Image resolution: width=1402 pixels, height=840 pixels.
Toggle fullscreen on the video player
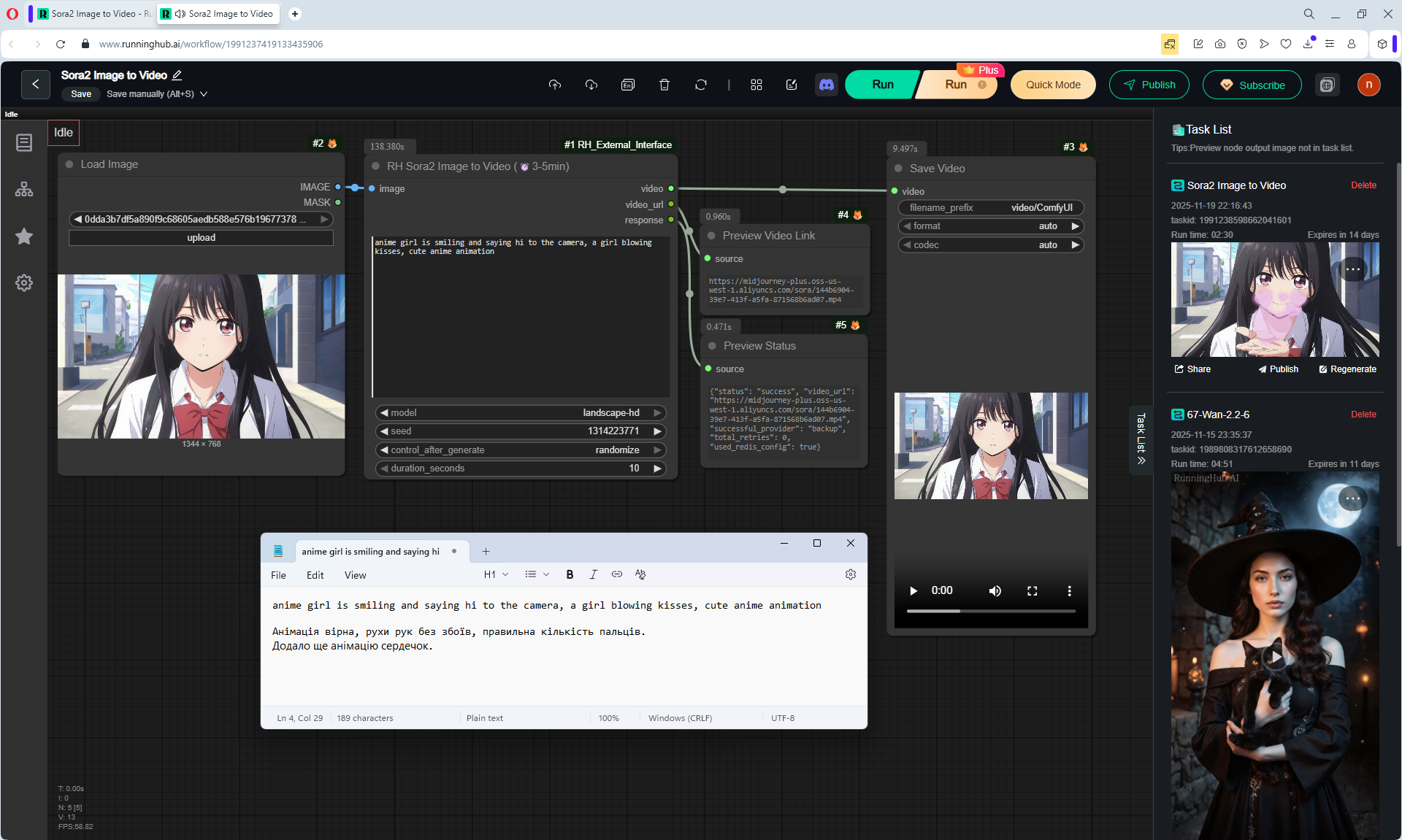tap(1032, 590)
